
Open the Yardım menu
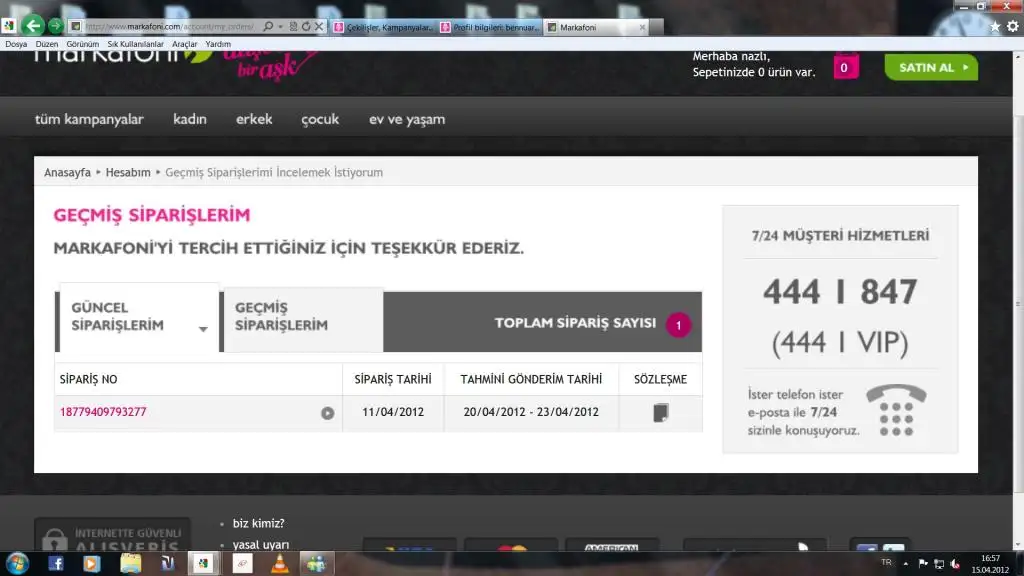tap(218, 44)
